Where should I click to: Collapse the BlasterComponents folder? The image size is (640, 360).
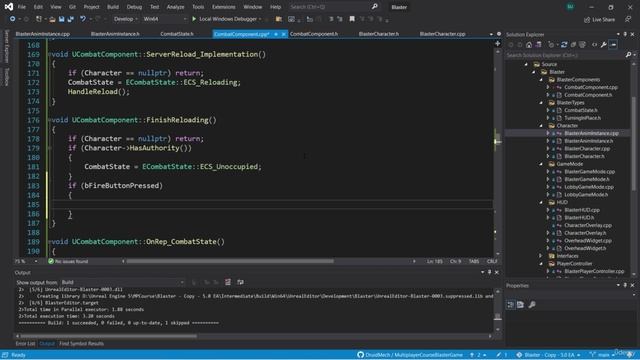[x=541, y=80]
